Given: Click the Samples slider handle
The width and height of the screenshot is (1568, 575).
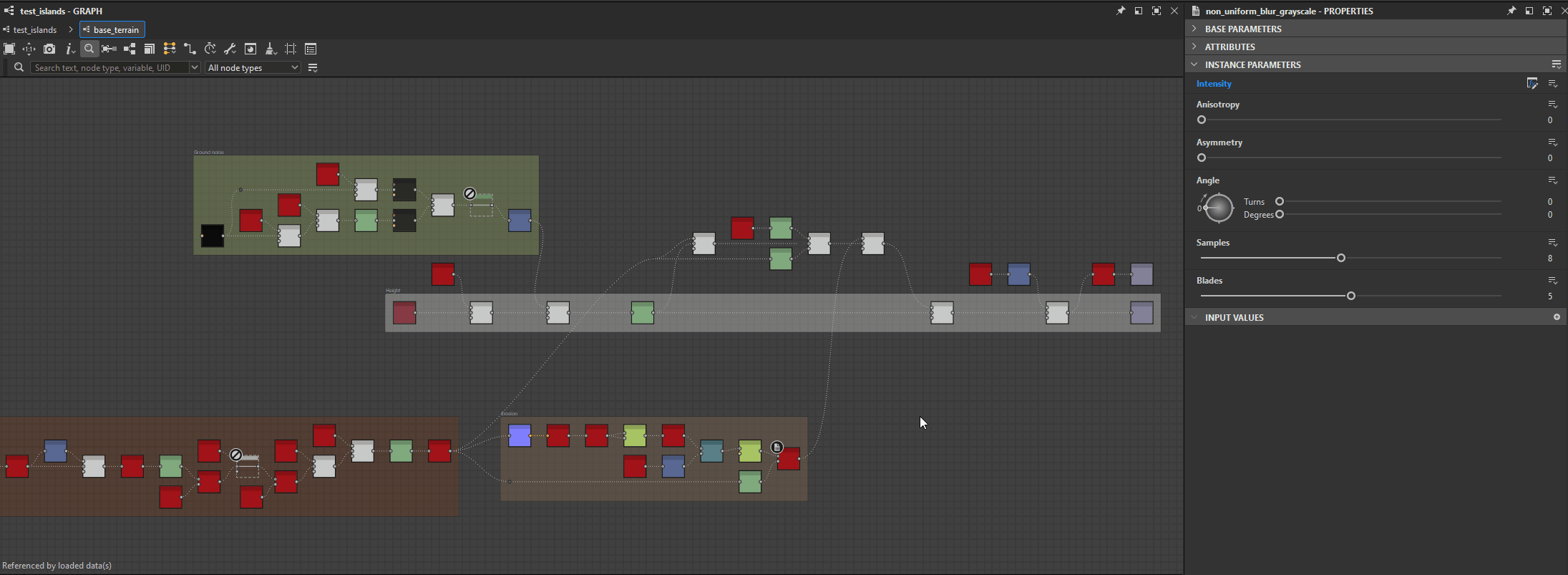Looking at the screenshot, I should [1341, 258].
